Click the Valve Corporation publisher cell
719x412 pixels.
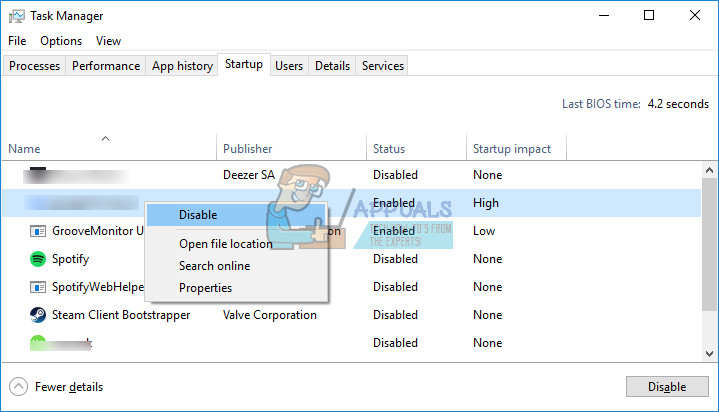(x=270, y=315)
